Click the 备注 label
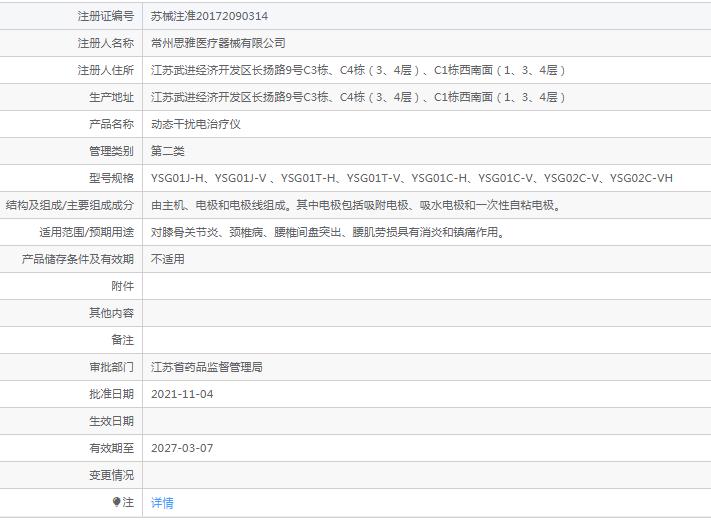The width and height of the screenshot is (711, 521). [122, 340]
